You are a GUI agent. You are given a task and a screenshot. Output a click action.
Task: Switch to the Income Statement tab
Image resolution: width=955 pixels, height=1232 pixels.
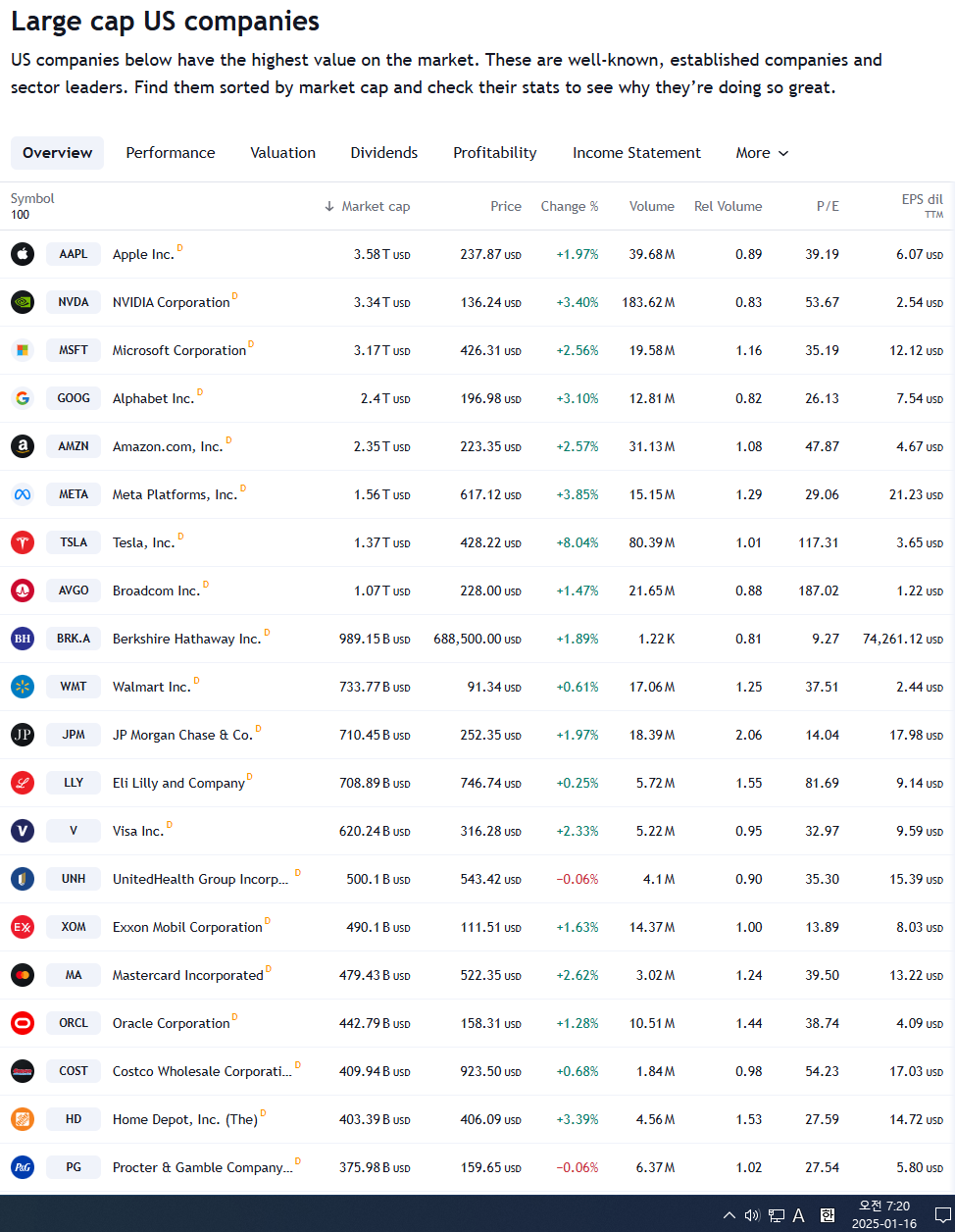[x=636, y=153]
